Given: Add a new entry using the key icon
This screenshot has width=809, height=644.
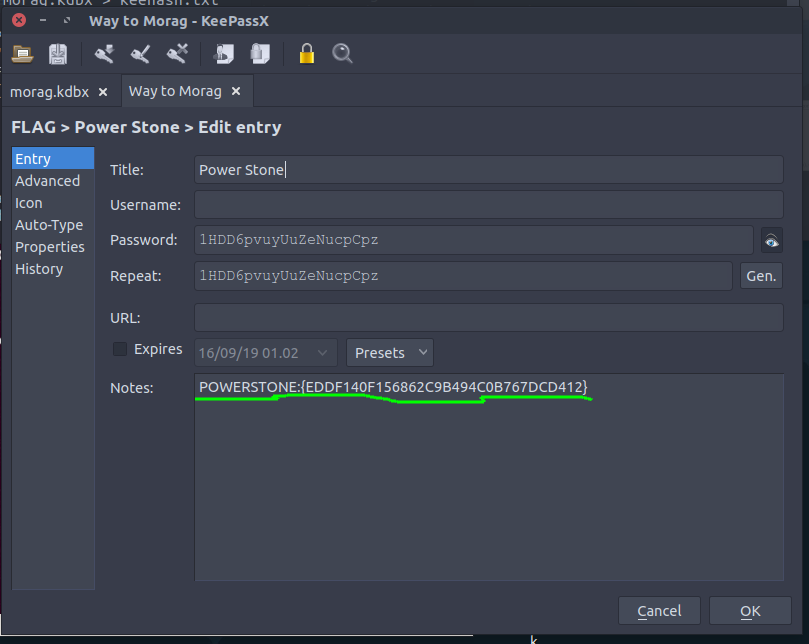Looking at the screenshot, I should point(102,53).
